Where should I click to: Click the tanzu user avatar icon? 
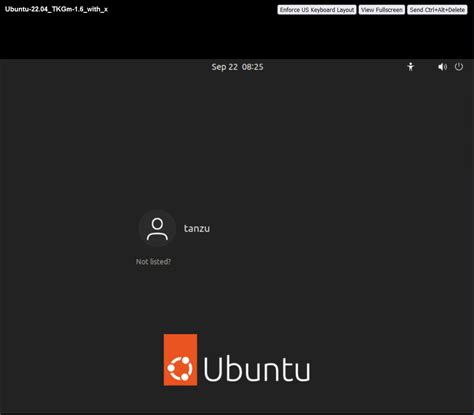tap(157, 228)
